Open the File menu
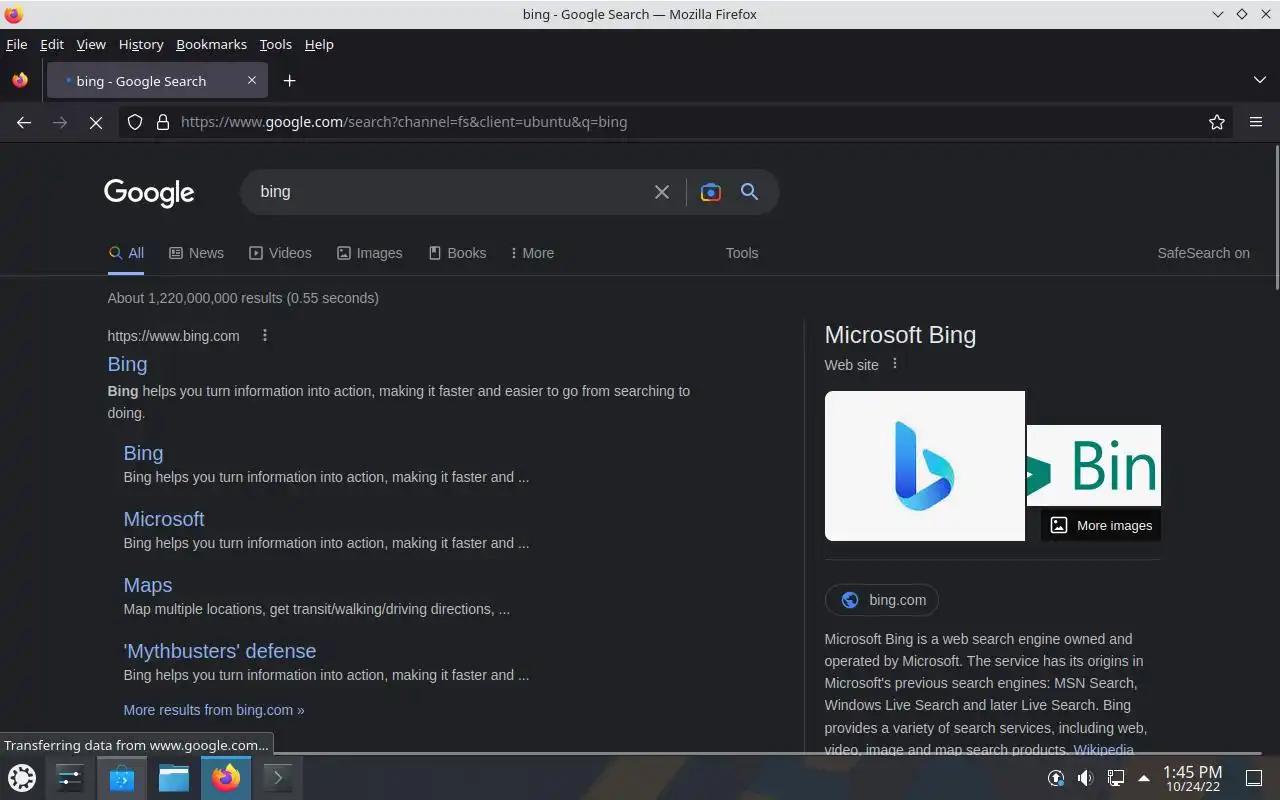Image resolution: width=1280 pixels, height=800 pixels. pos(16,44)
